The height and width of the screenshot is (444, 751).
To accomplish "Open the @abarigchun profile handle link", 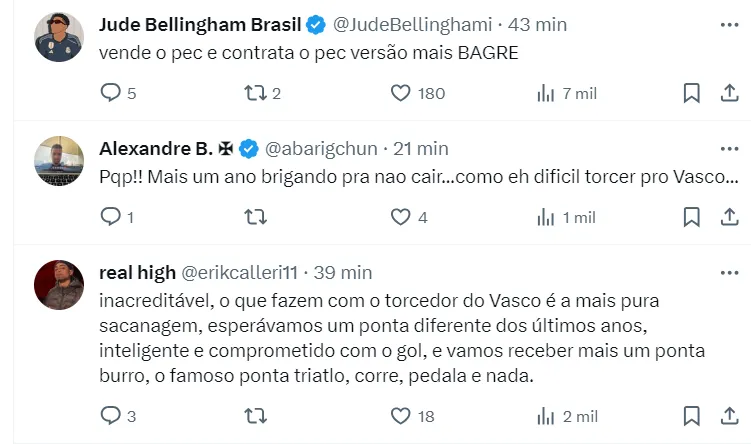I will pyautogui.click(x=321, y=148).
